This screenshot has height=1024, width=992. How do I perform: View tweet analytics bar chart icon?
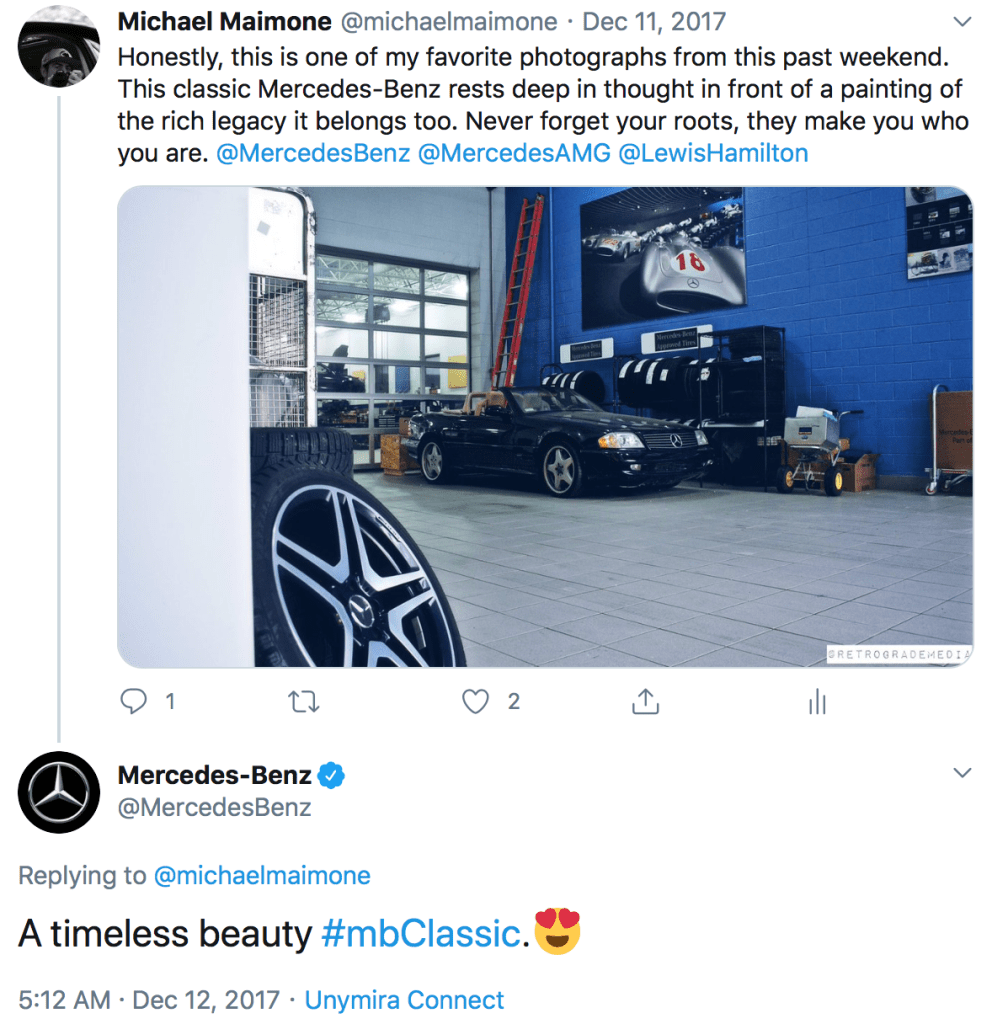(x=817, y=703)
